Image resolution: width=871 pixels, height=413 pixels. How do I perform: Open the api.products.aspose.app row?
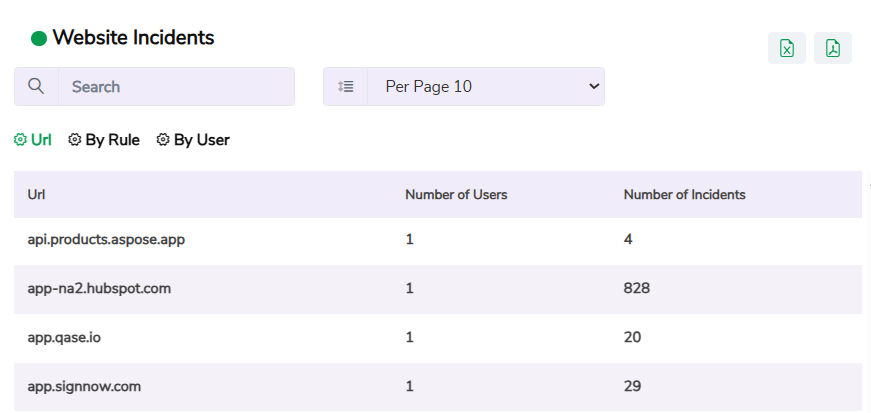(x=106, y=240)
